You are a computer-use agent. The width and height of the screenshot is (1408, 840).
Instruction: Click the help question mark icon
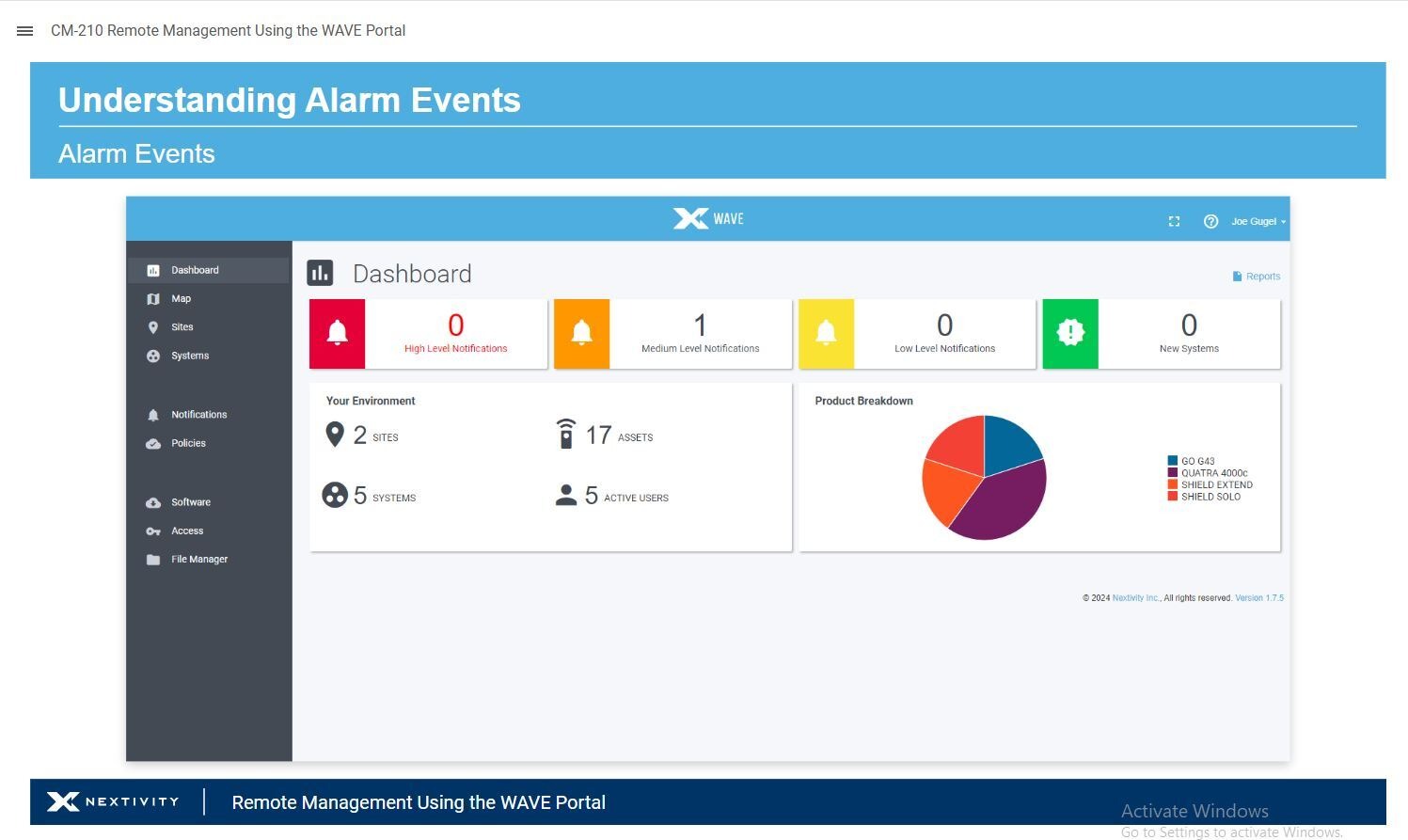point(1210,222)
